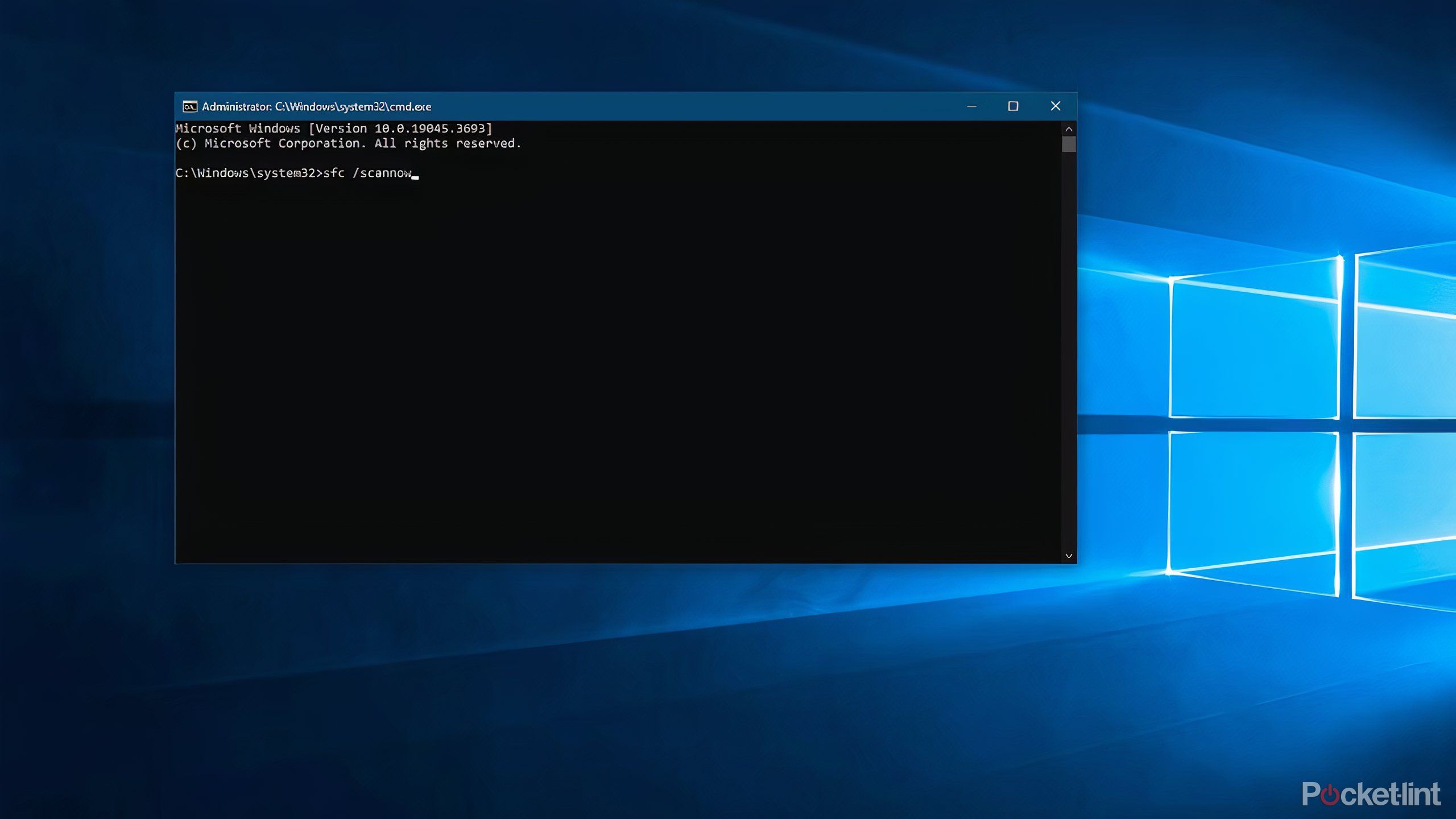Click the scrollbar up arrow
This screenshot has width=1456, height=819.
pyautogui.click(x=1069, y=129)
